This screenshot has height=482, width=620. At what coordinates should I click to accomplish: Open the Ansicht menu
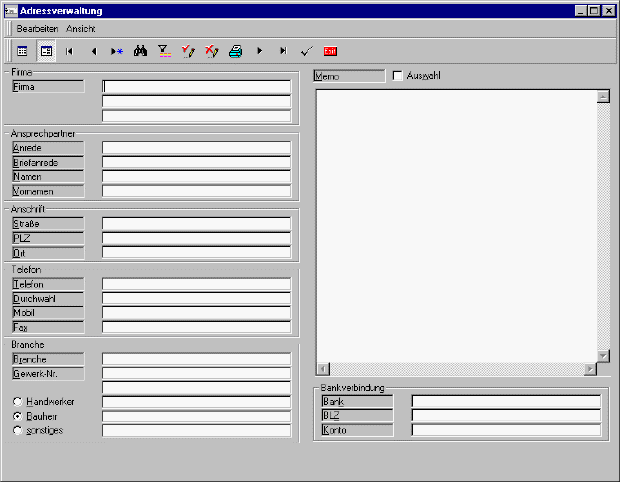pos(80,29)
